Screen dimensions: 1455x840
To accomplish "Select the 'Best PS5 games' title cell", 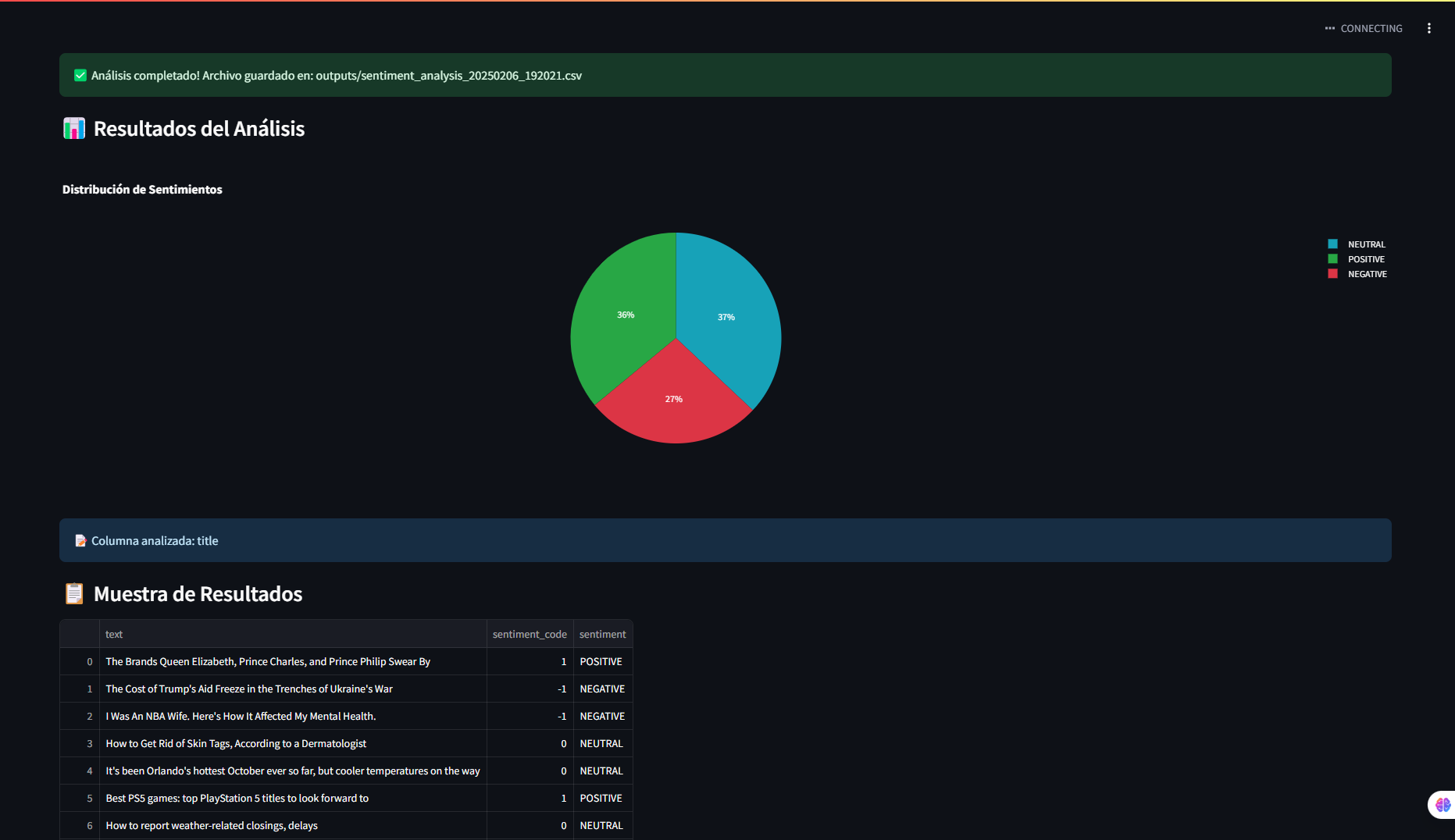I will (x=293, y=798).
